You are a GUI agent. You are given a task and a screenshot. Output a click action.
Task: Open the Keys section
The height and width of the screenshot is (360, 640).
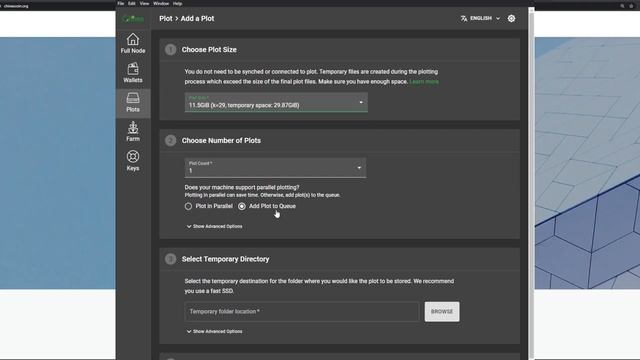click(x=133, y=161)
